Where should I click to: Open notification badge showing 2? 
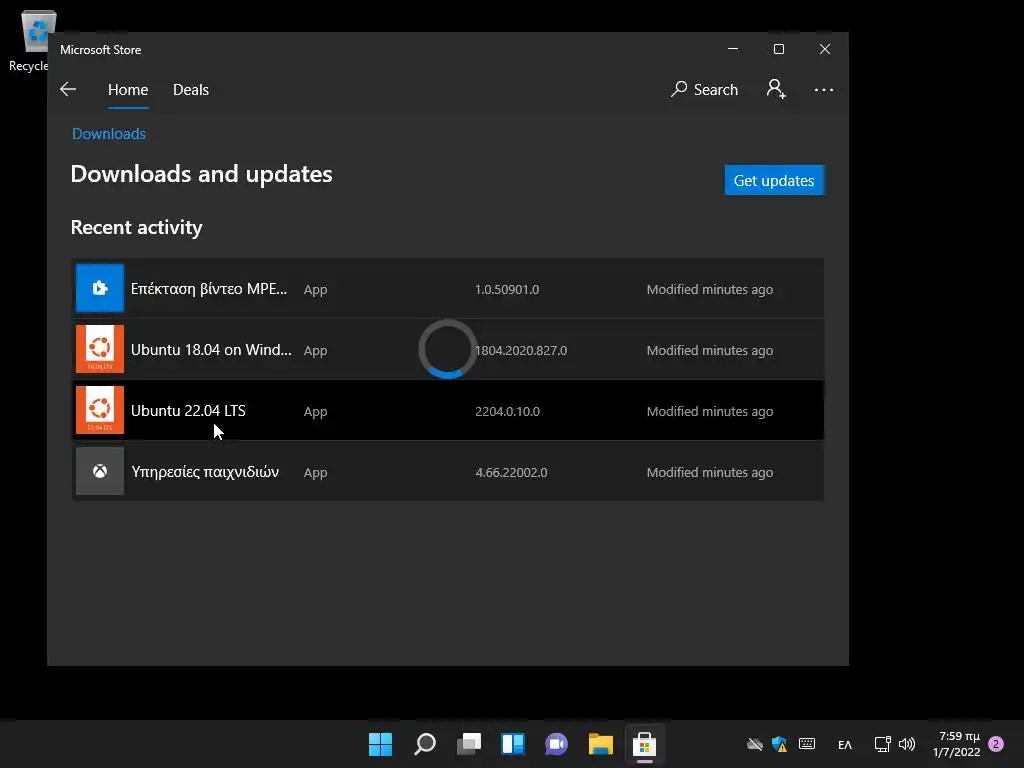click(996, 744)
